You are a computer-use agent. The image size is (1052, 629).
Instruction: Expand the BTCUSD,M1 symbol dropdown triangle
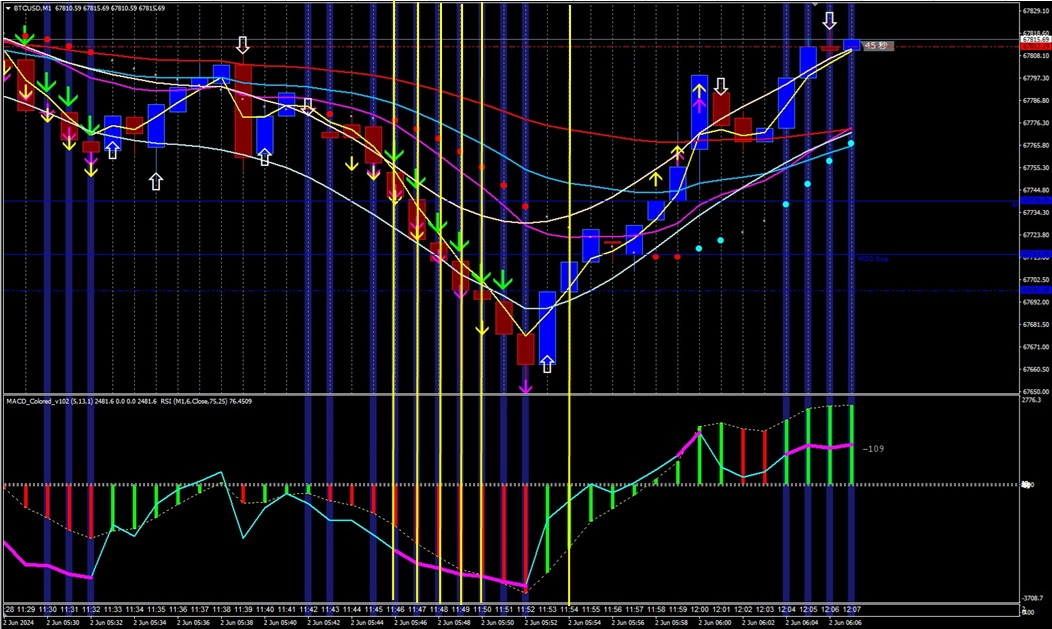[x=6, y=6]
